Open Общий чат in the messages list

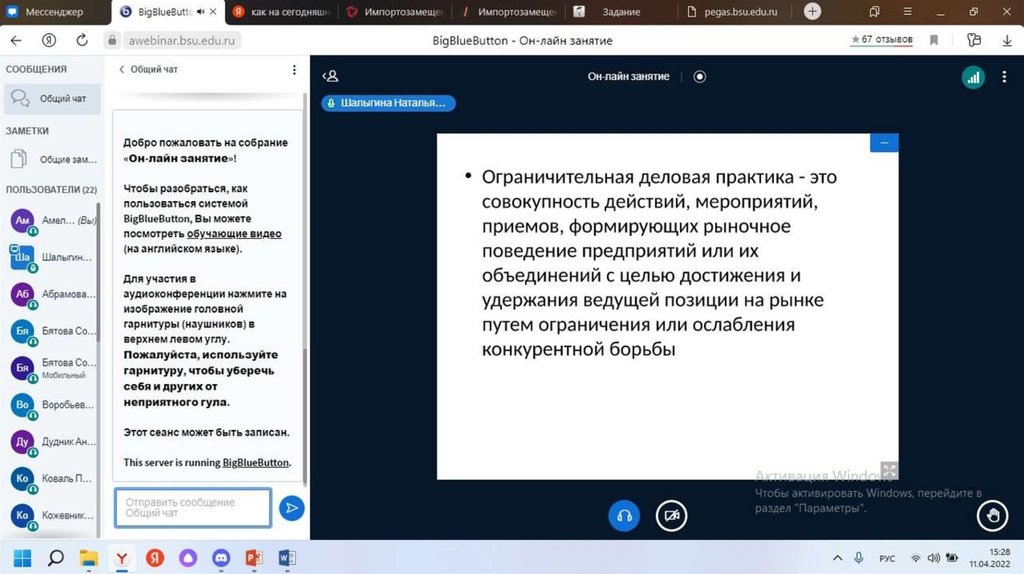pyautogui.click(x=52, y=99)
